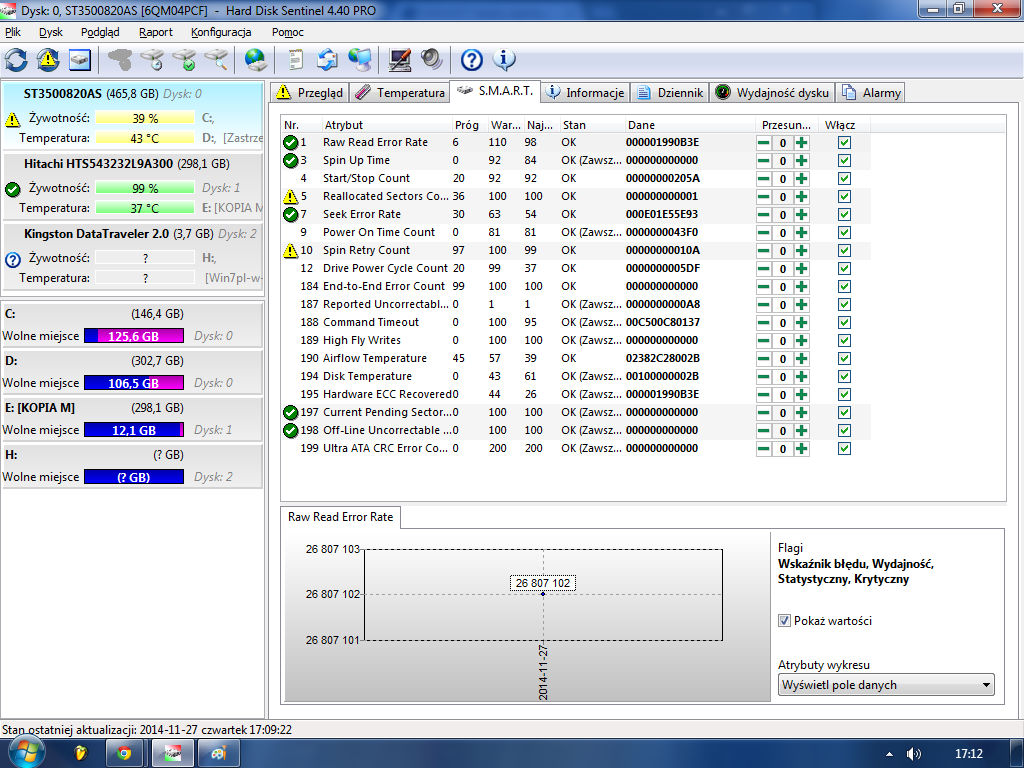Click the refresh disk info toolbar icon
1024x768 pixels.
16,60
